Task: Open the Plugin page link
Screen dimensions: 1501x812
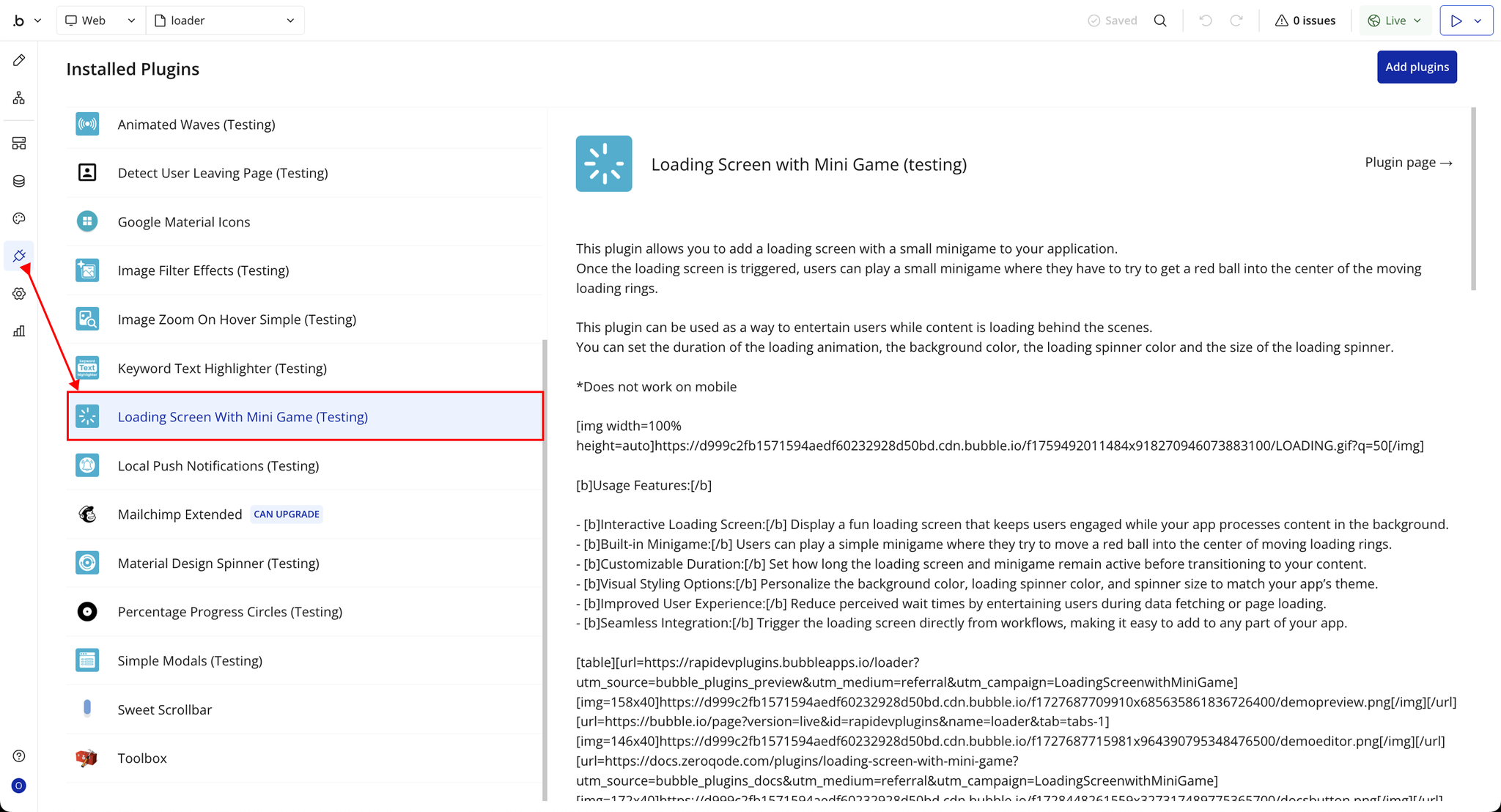Action: (1408, 163)
